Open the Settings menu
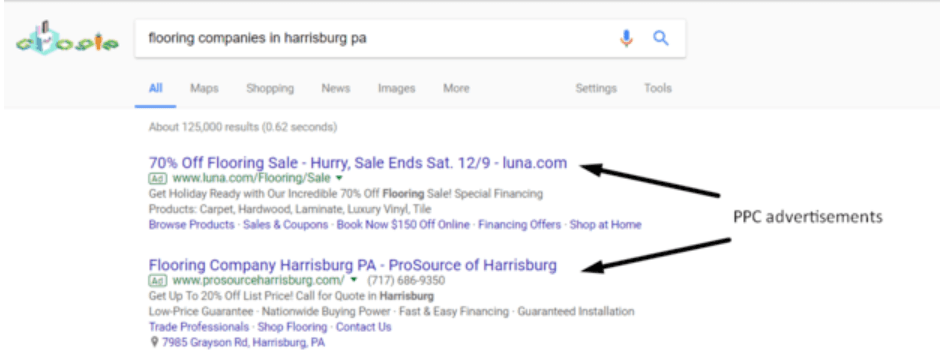This screenshot has width=941, height=364. tap(596, 88)
